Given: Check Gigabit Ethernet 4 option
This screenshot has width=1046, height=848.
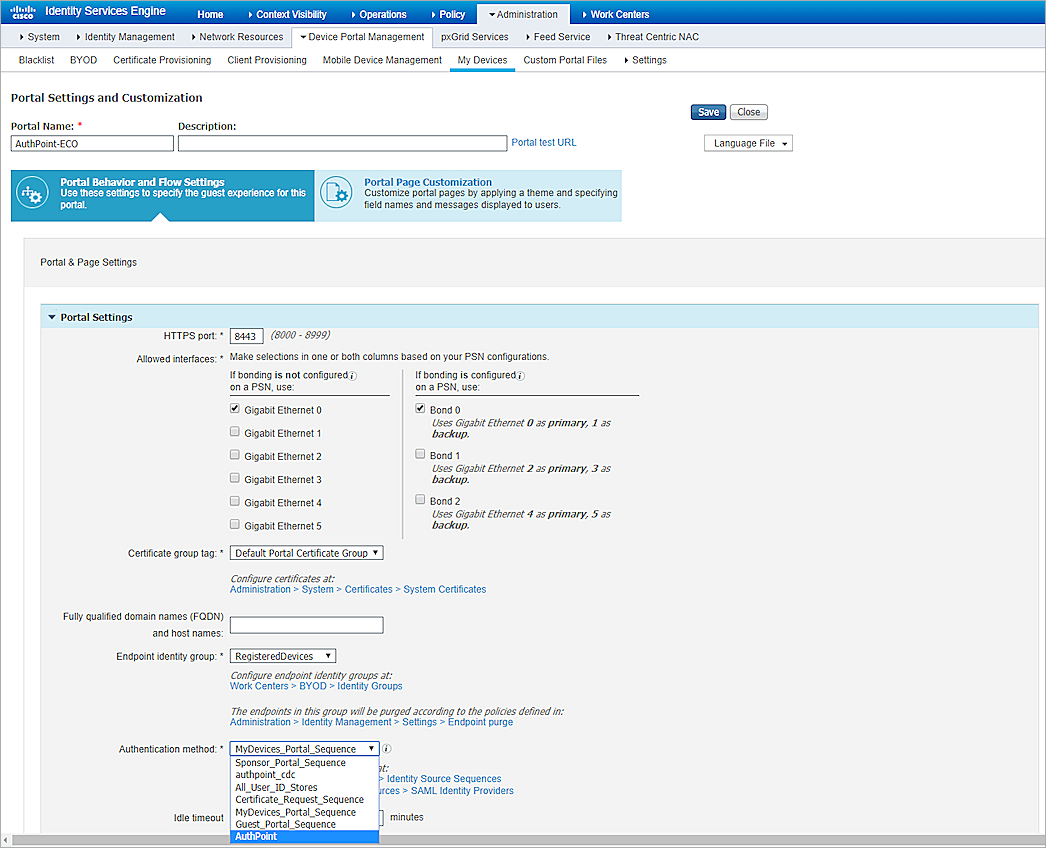Looking at the screenshot, I should click(x=235, y=501).
